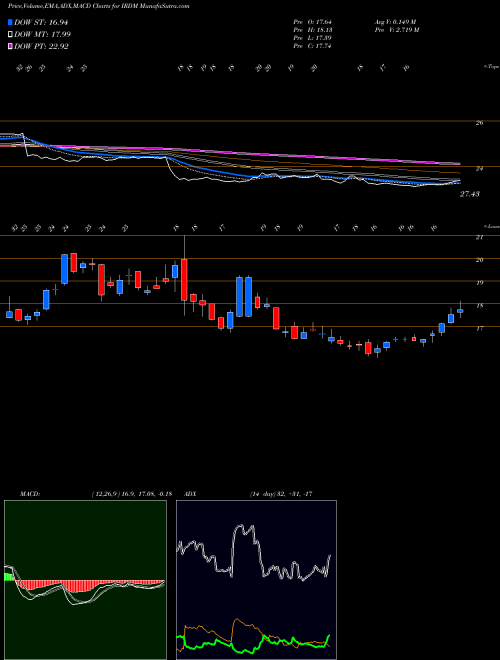This screenshot has width=500, height=660.
Task: Click the 'Pre H: 18.13' high value
Action: (x=313, y=30)
